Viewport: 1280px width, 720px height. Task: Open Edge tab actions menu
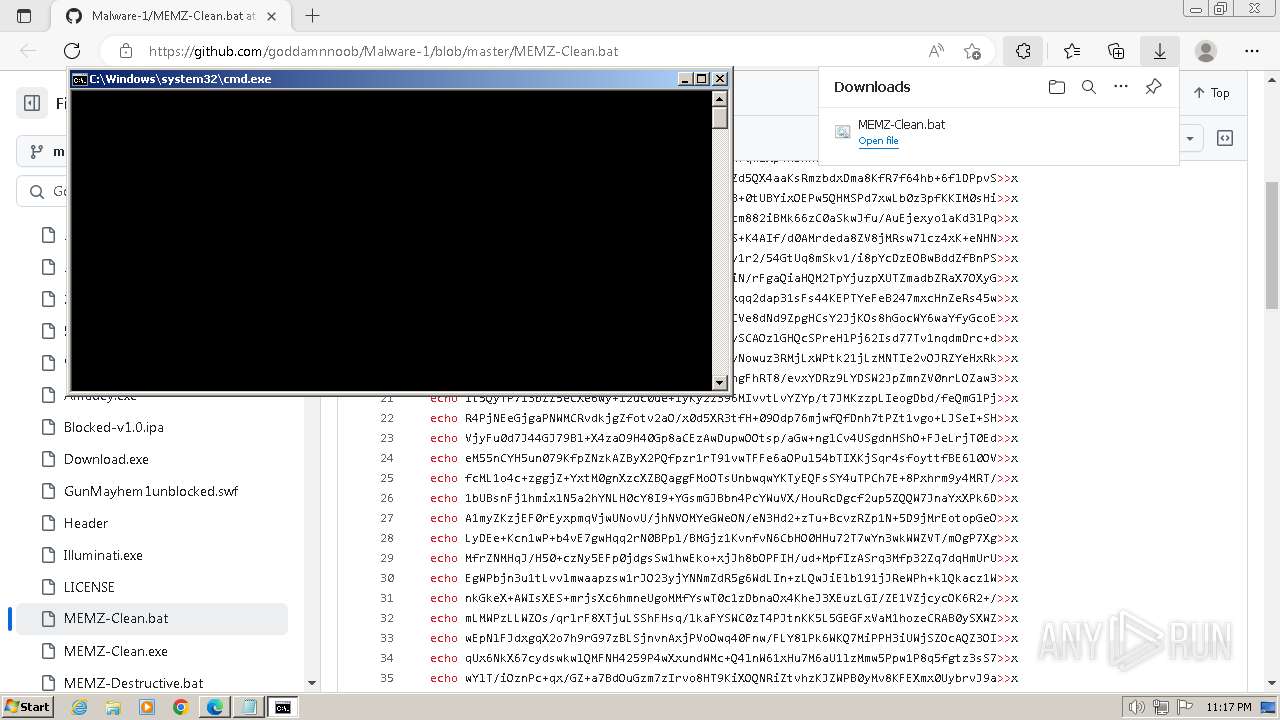click(25, 16)
